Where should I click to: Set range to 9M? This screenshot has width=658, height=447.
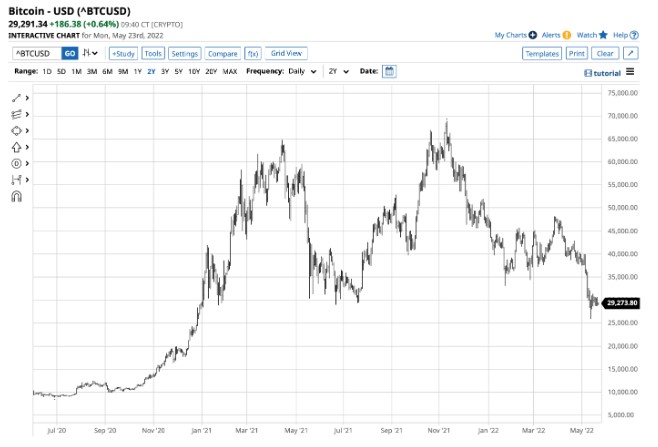coord(123,71)
